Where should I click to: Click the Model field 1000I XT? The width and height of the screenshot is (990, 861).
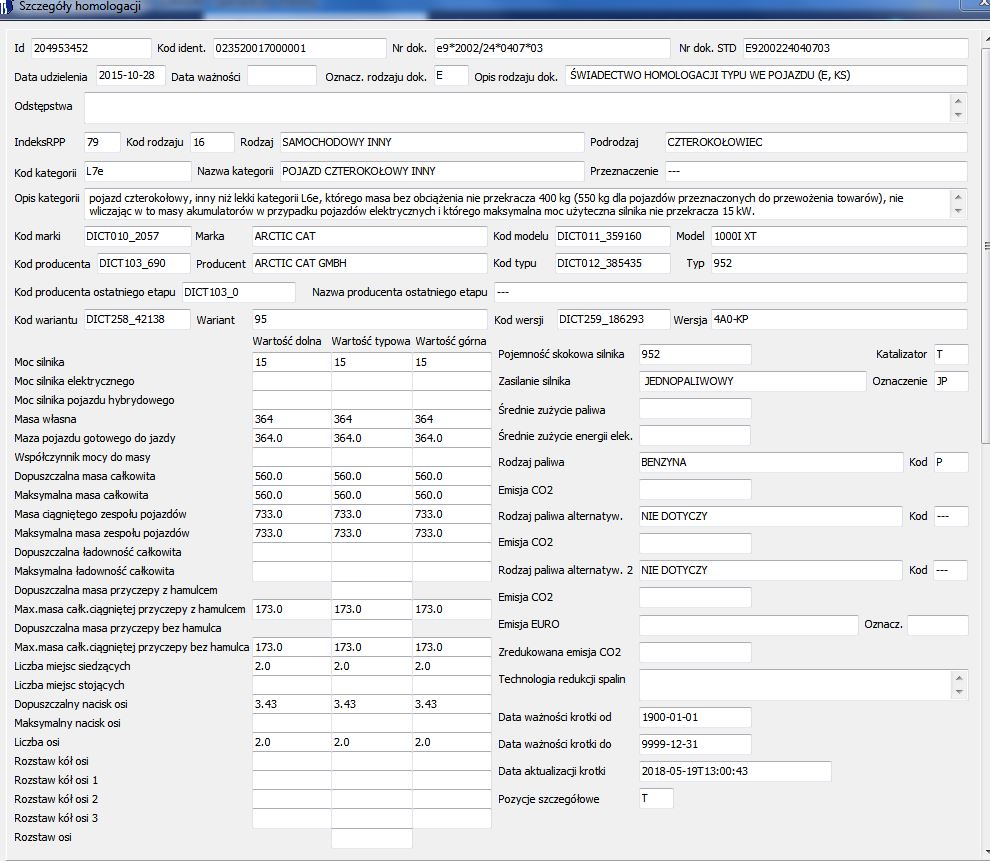point(839,236)
